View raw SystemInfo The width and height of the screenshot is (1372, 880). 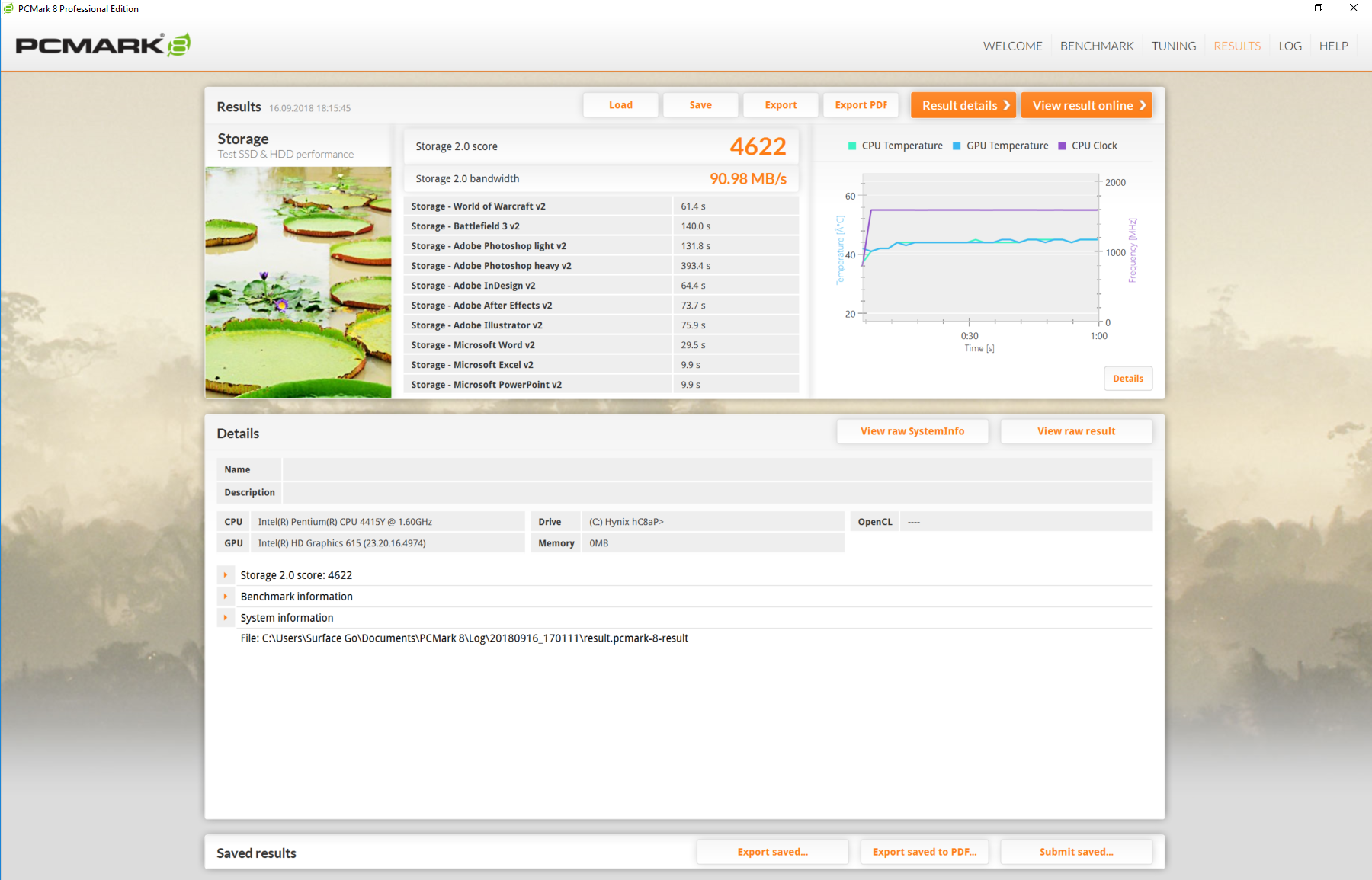912,431
